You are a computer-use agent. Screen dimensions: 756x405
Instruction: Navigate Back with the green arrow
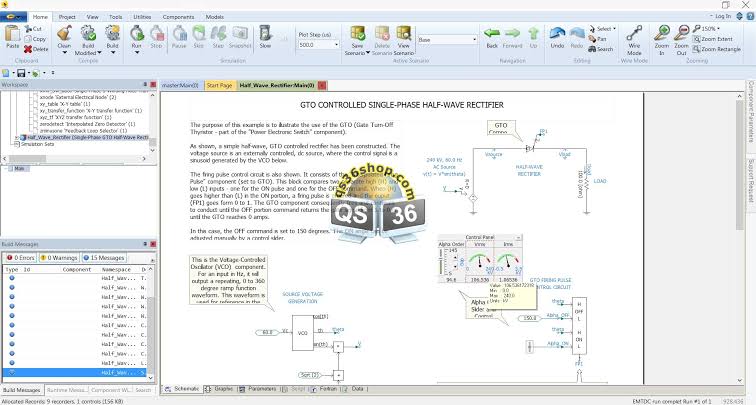click(x=492, y=34)
